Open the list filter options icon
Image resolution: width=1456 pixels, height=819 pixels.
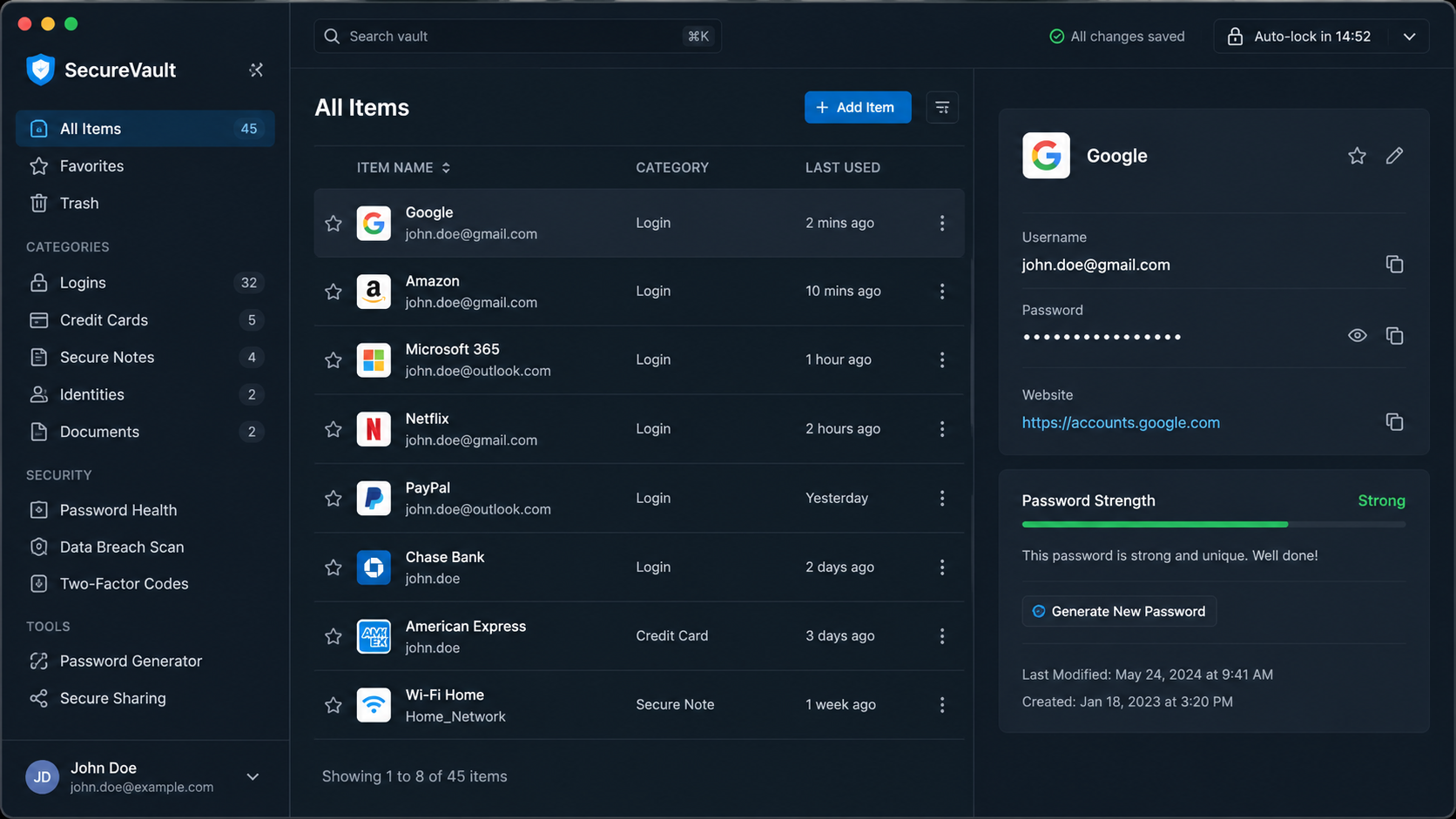[942, 107]
